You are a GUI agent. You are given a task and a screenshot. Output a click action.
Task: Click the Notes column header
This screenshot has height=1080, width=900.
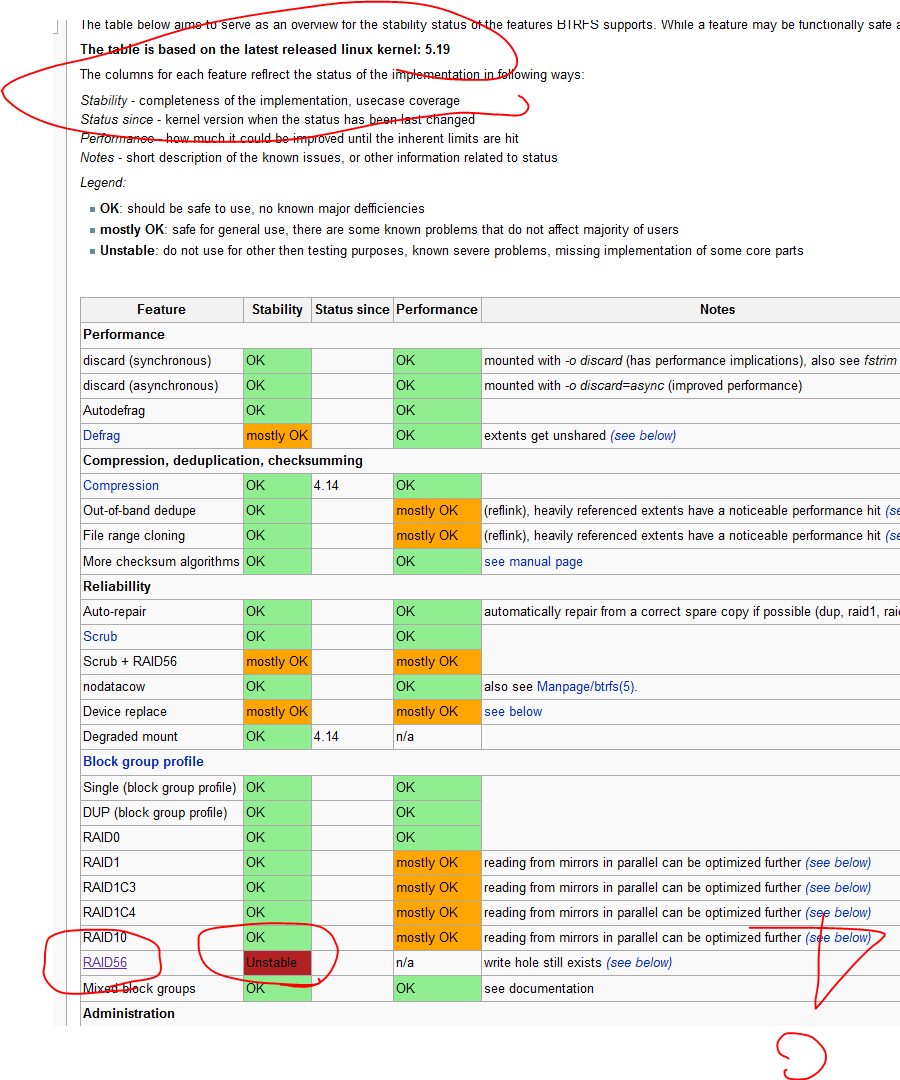click(x=691, y=309)
